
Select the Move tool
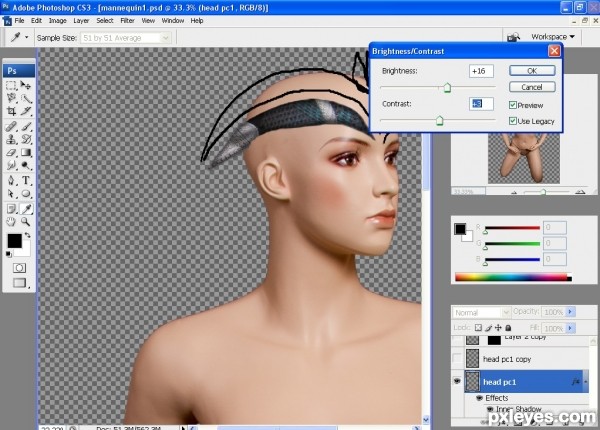pyautogui.click(x=26, y=85)
